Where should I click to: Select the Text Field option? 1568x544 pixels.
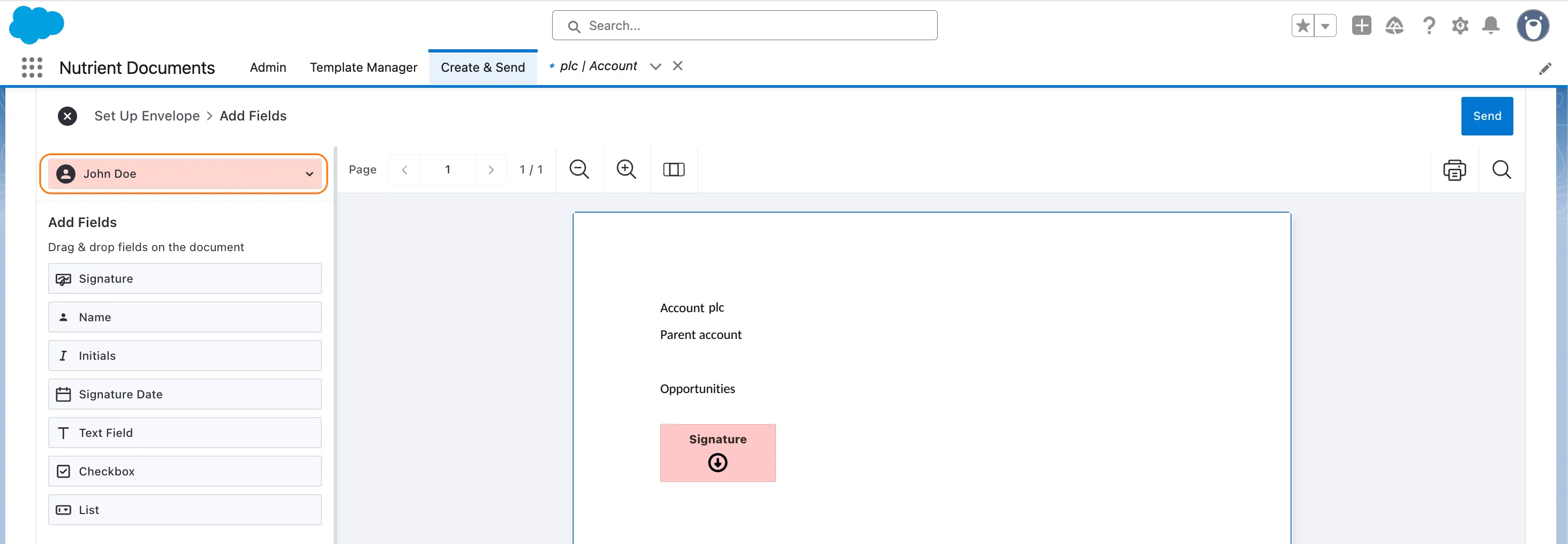[x=184, y=433]
